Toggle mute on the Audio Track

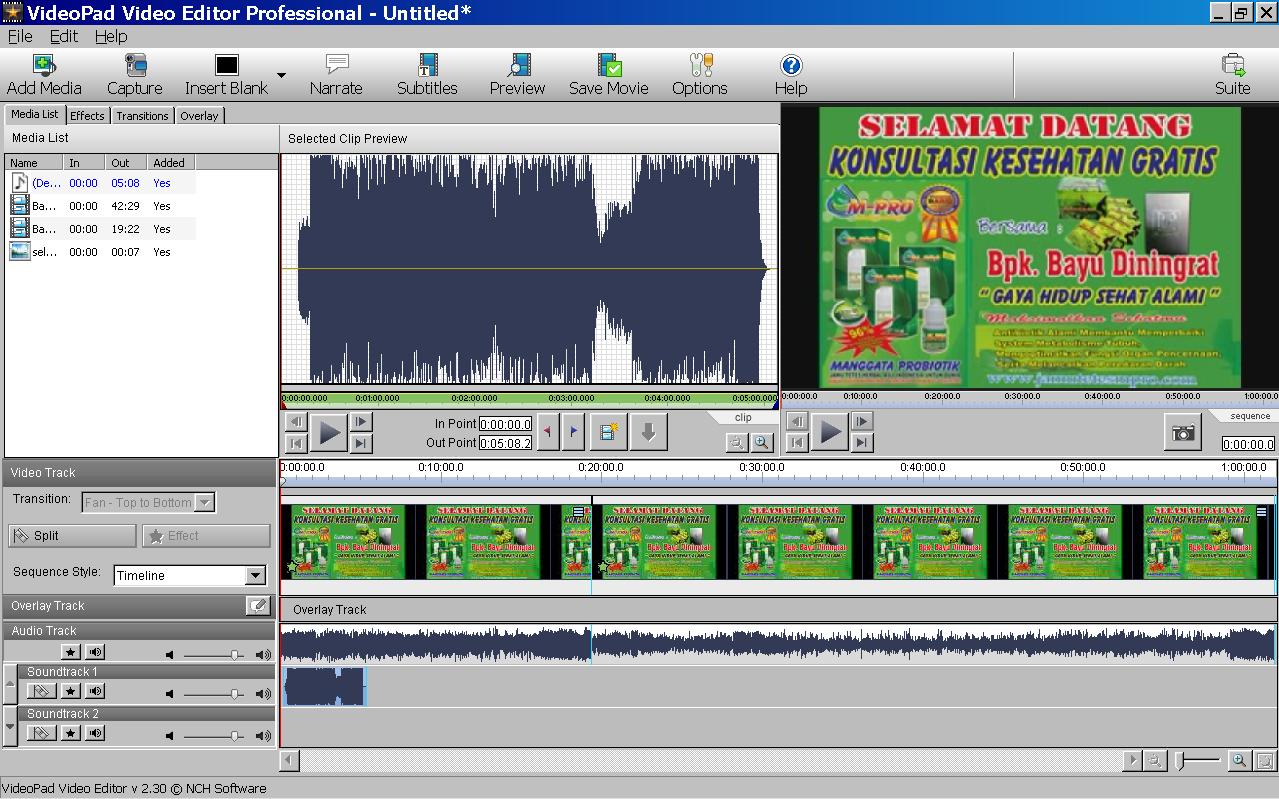tap(95, 653)
